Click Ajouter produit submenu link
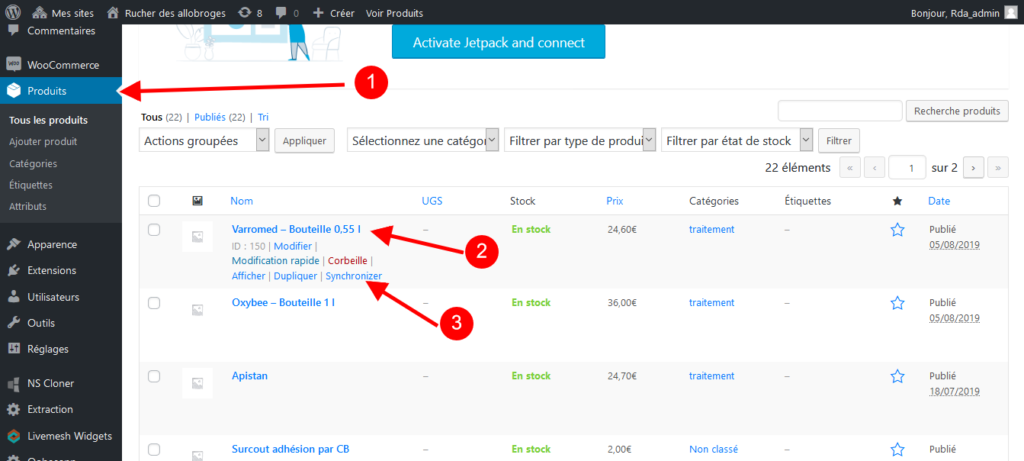 point(43,142)
